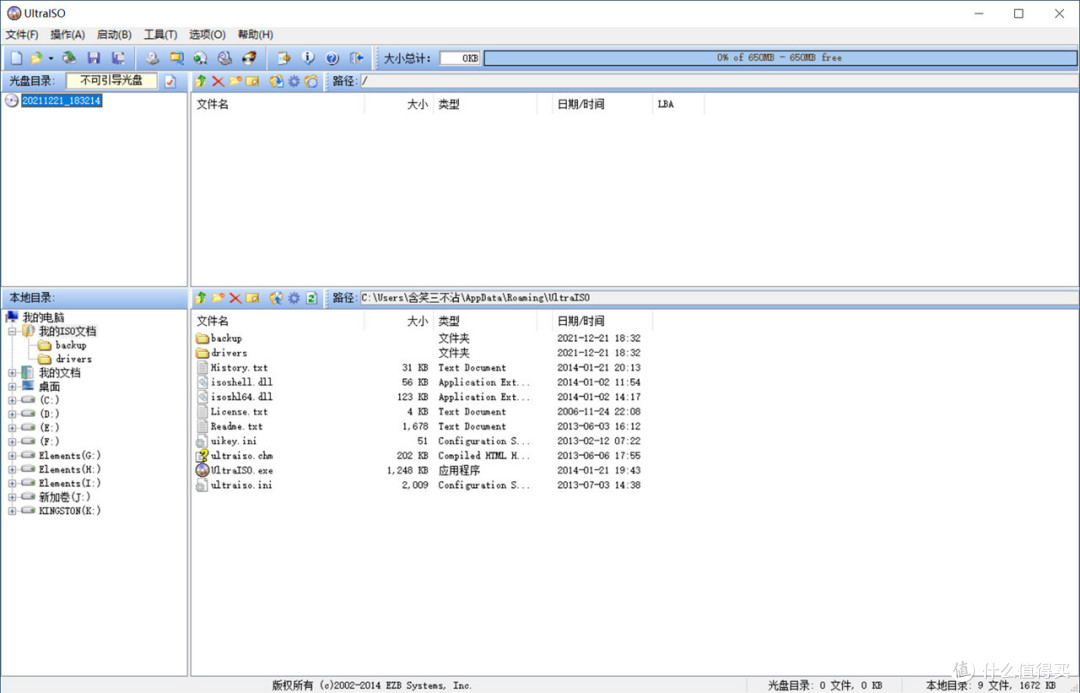Click the Help question mark icon

[332, 59]
